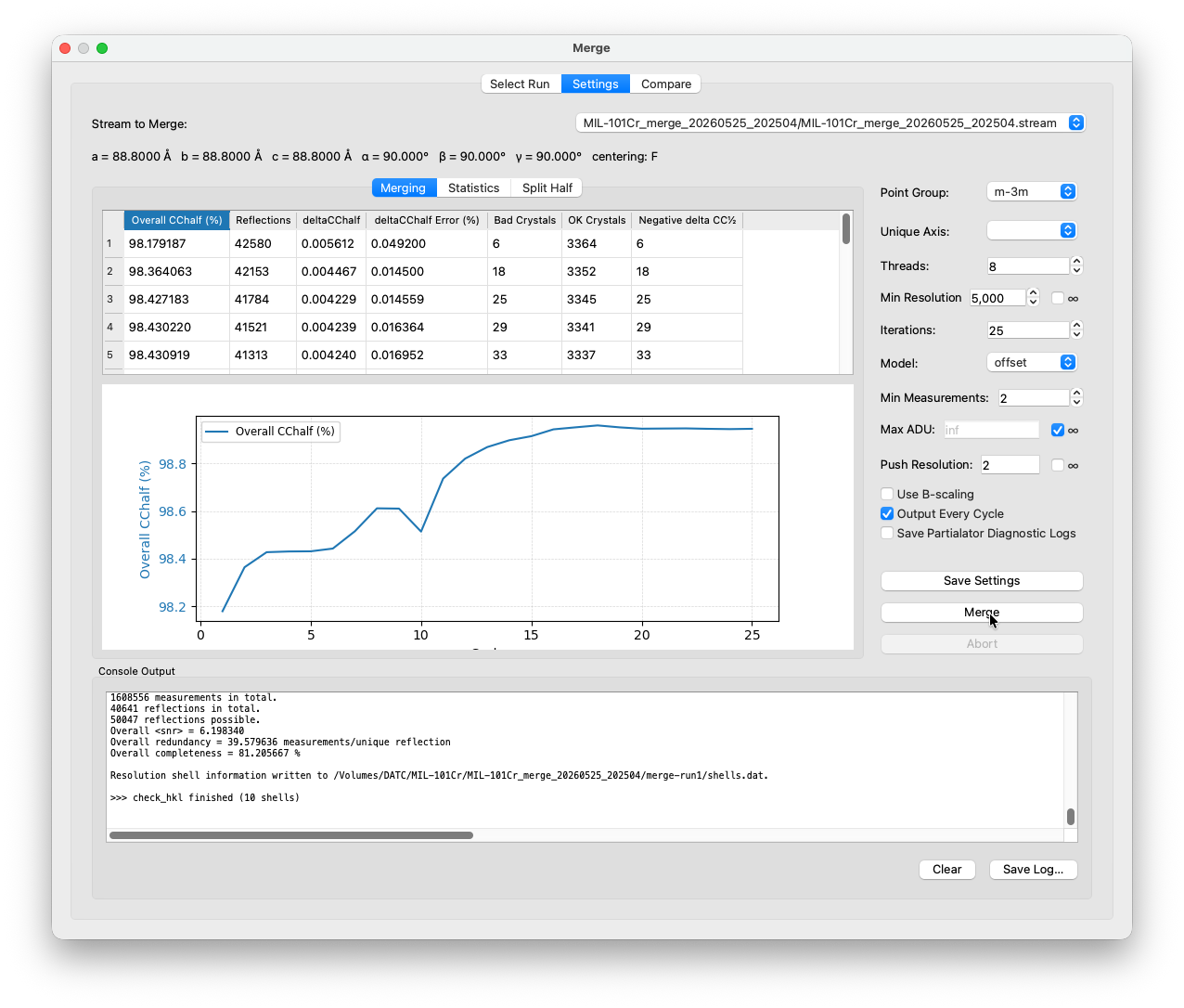
Task: Toggle the Min Resolution infinity checkbox
Action: [1057, 298]
